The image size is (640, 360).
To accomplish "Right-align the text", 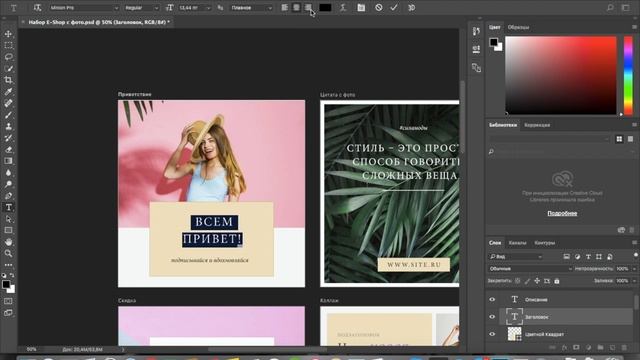I will pos(308,8).
